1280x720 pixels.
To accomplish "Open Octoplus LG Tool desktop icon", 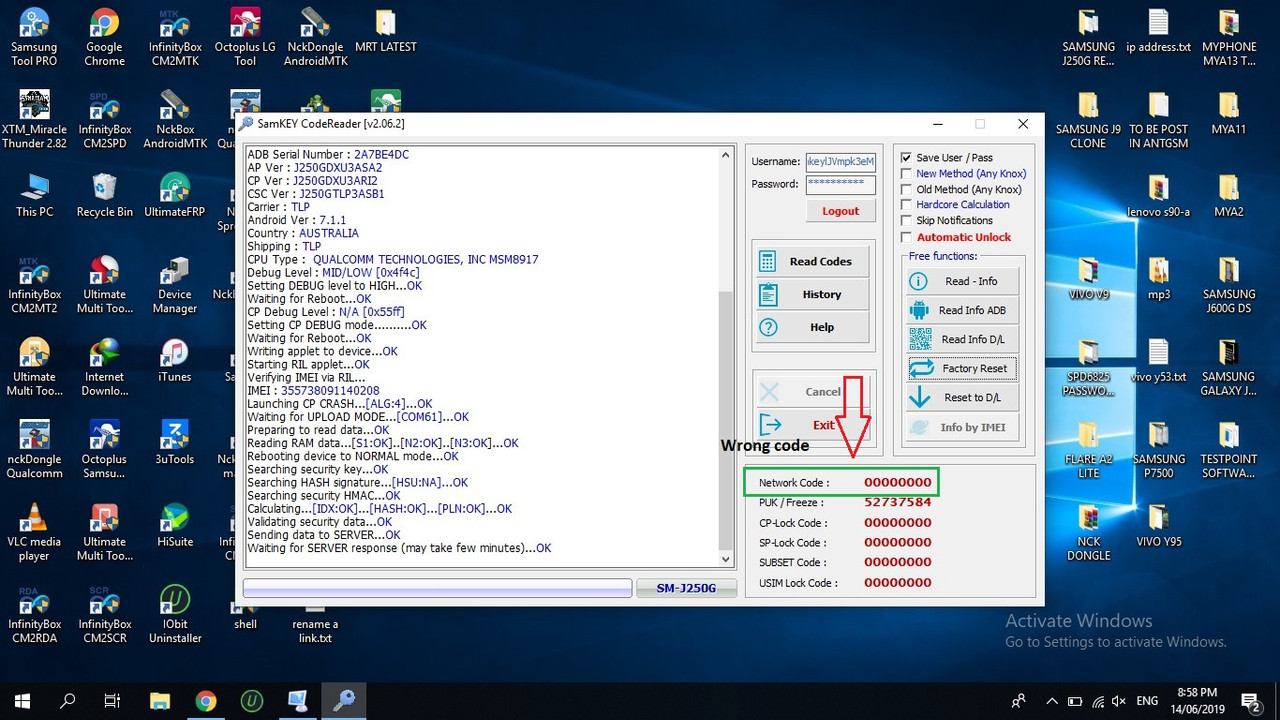I will 245,38.
